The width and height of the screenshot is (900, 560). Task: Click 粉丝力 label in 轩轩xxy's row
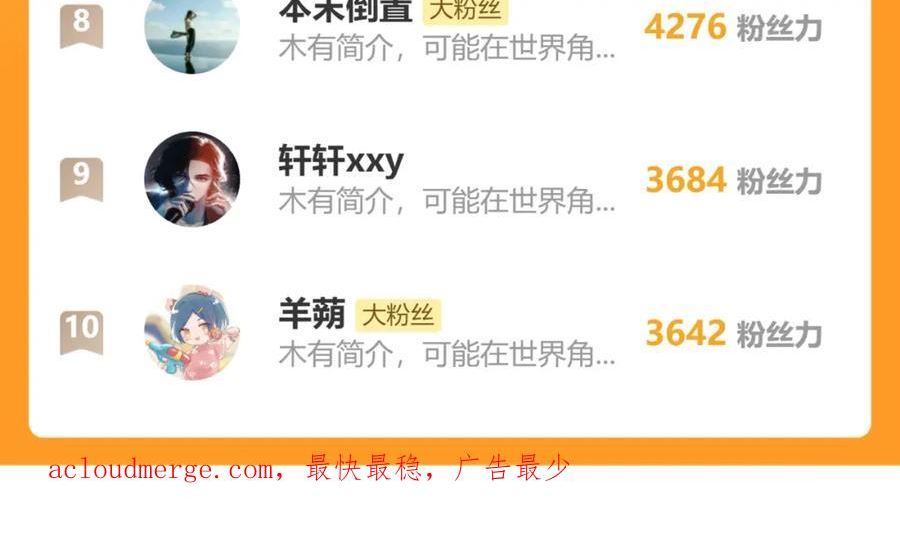point(779,181)
